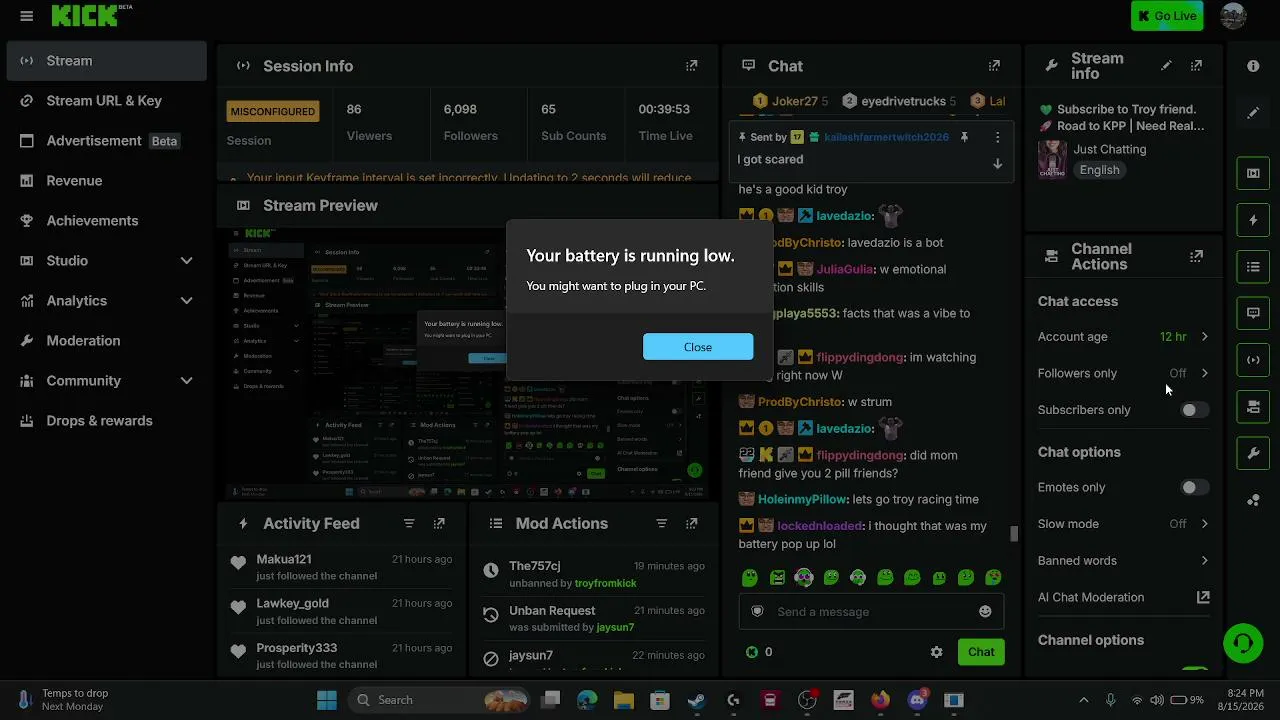Viewport: 1280px width, 720px height.
Task: Click the Send a message field
Action: 870,612
